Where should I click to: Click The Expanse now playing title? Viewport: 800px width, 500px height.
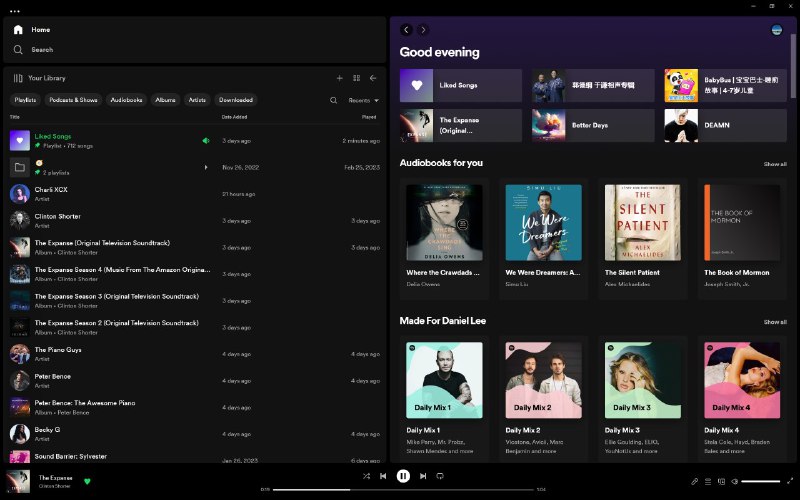pyautogui.click(x=56, y=478)
